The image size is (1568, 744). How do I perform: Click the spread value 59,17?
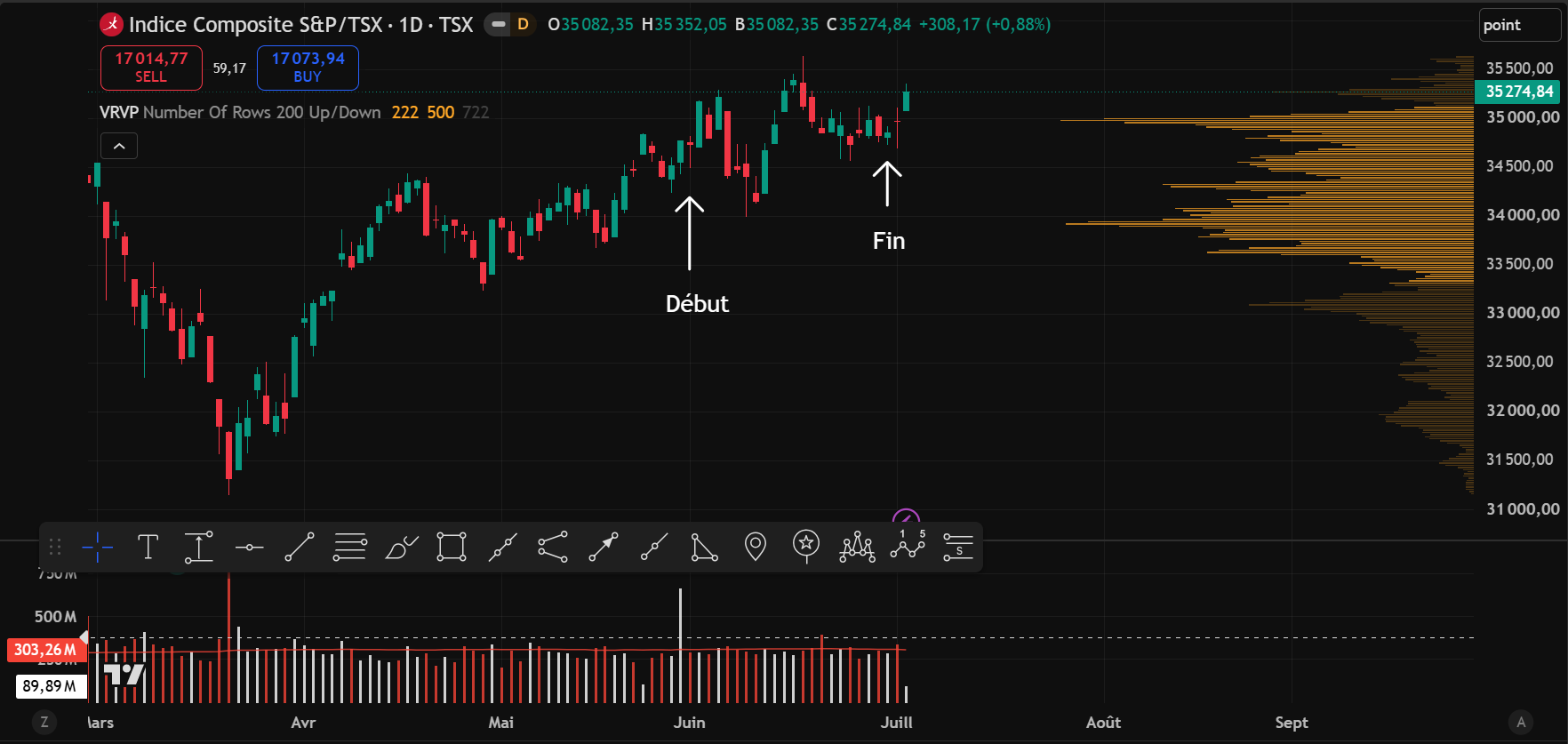229,68
